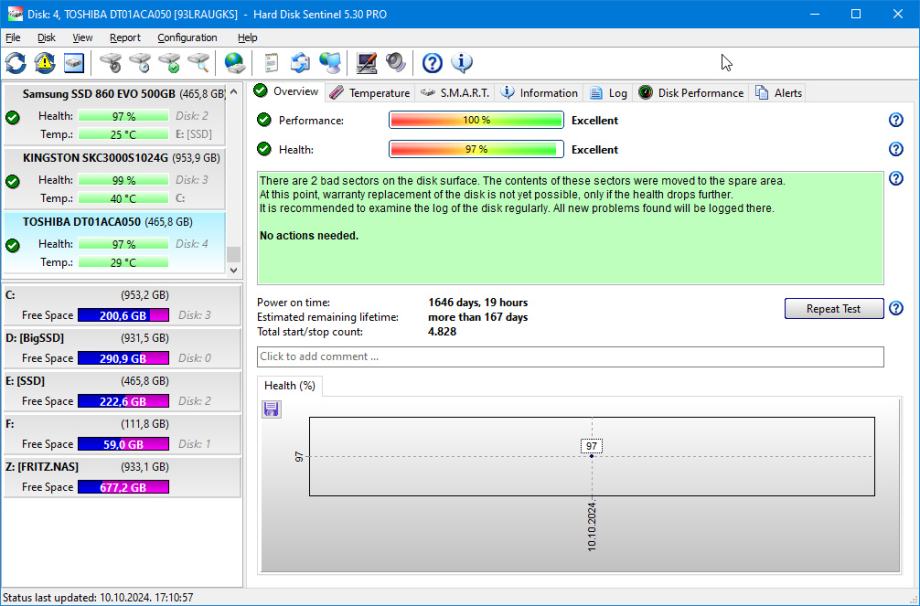Screen dimensions: 920x606
Task: Click the Performance 100 % gradient bar
Action: (x=476, y=120)
